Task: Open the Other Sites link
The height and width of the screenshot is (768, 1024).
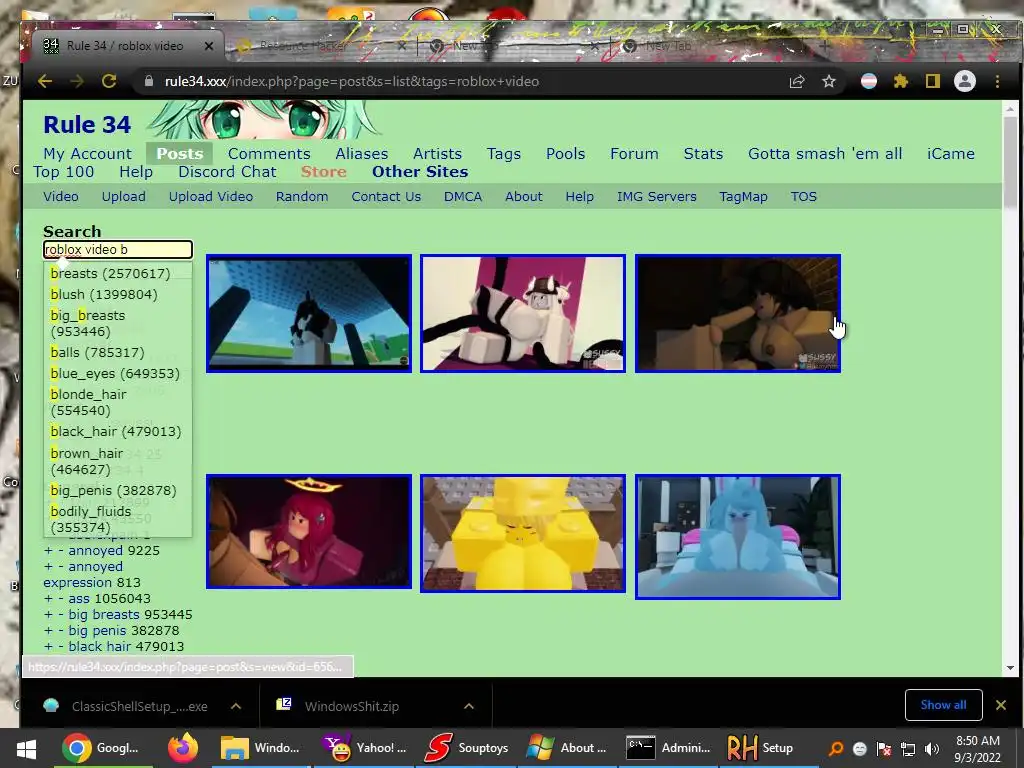Action: tap(420, 172)
